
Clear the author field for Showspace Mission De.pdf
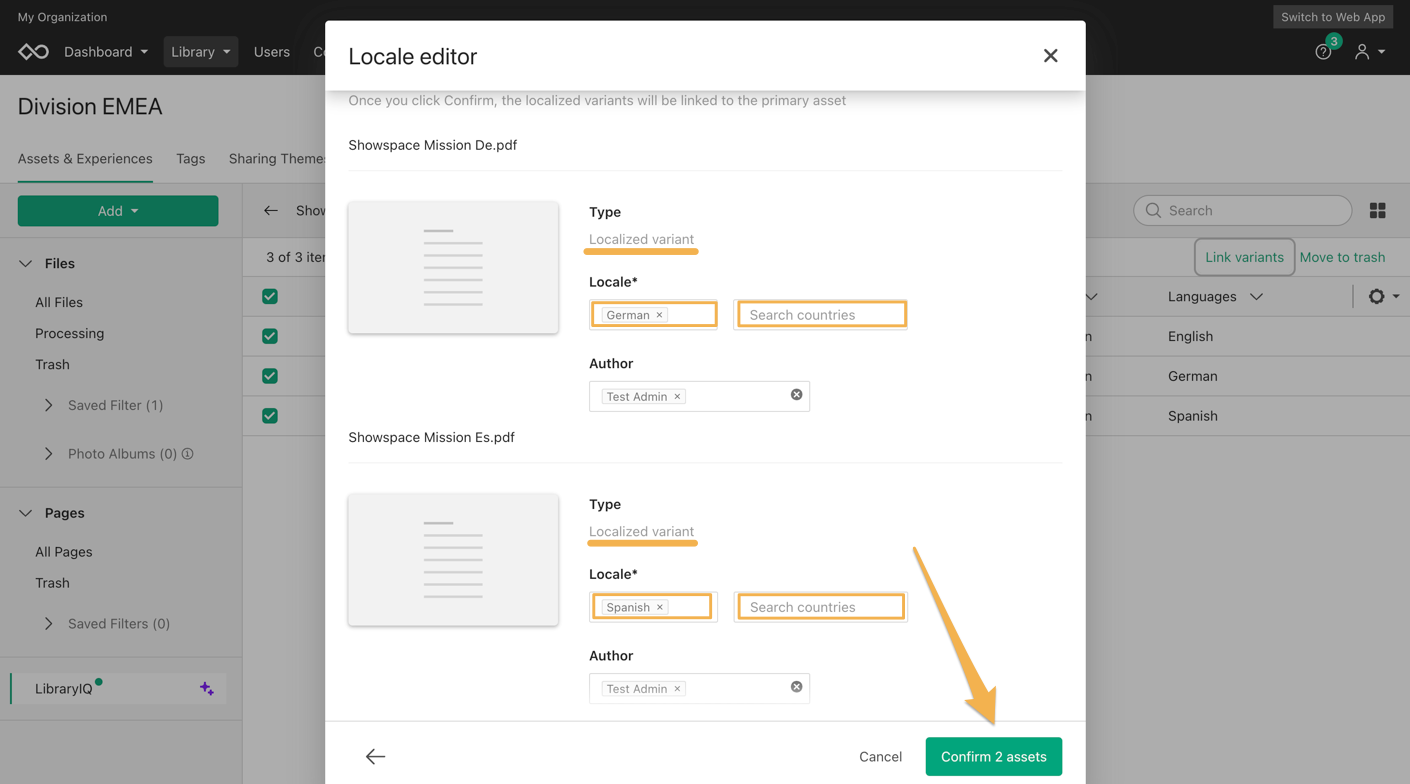797,395
